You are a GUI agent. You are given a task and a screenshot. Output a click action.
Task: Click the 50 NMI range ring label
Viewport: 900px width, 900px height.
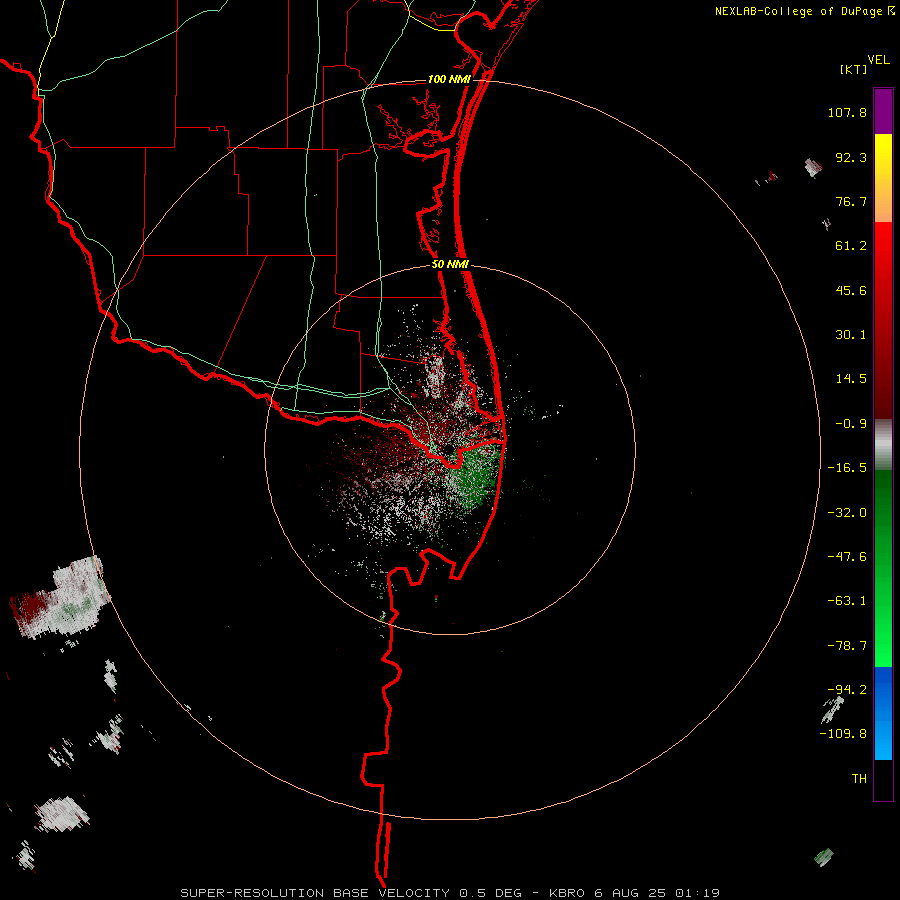tap(450, 265)
